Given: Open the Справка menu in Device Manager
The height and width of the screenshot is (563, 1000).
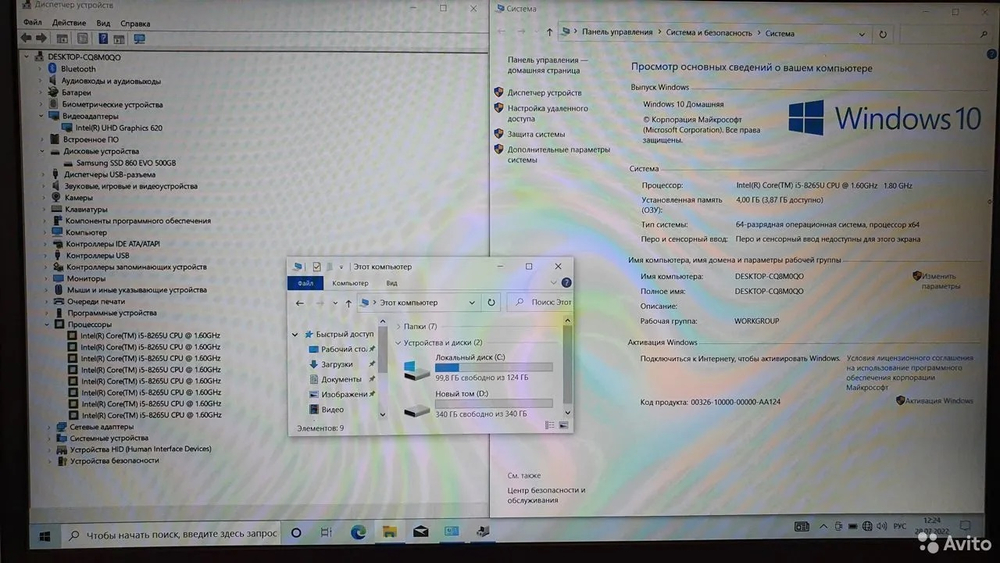Looking at the screenshot, I should (135, 23).
